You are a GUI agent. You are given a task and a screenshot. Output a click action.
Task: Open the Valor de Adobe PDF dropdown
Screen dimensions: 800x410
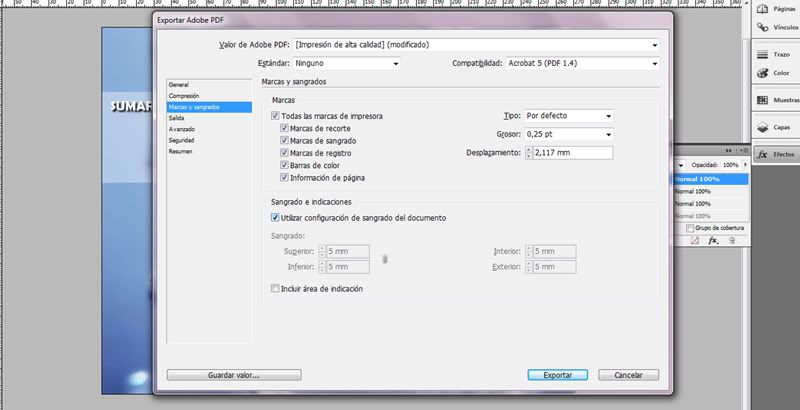point(477,45)
